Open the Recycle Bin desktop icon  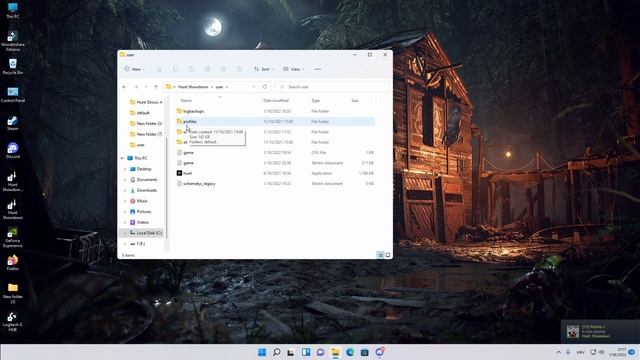click(x=13, y=67)
